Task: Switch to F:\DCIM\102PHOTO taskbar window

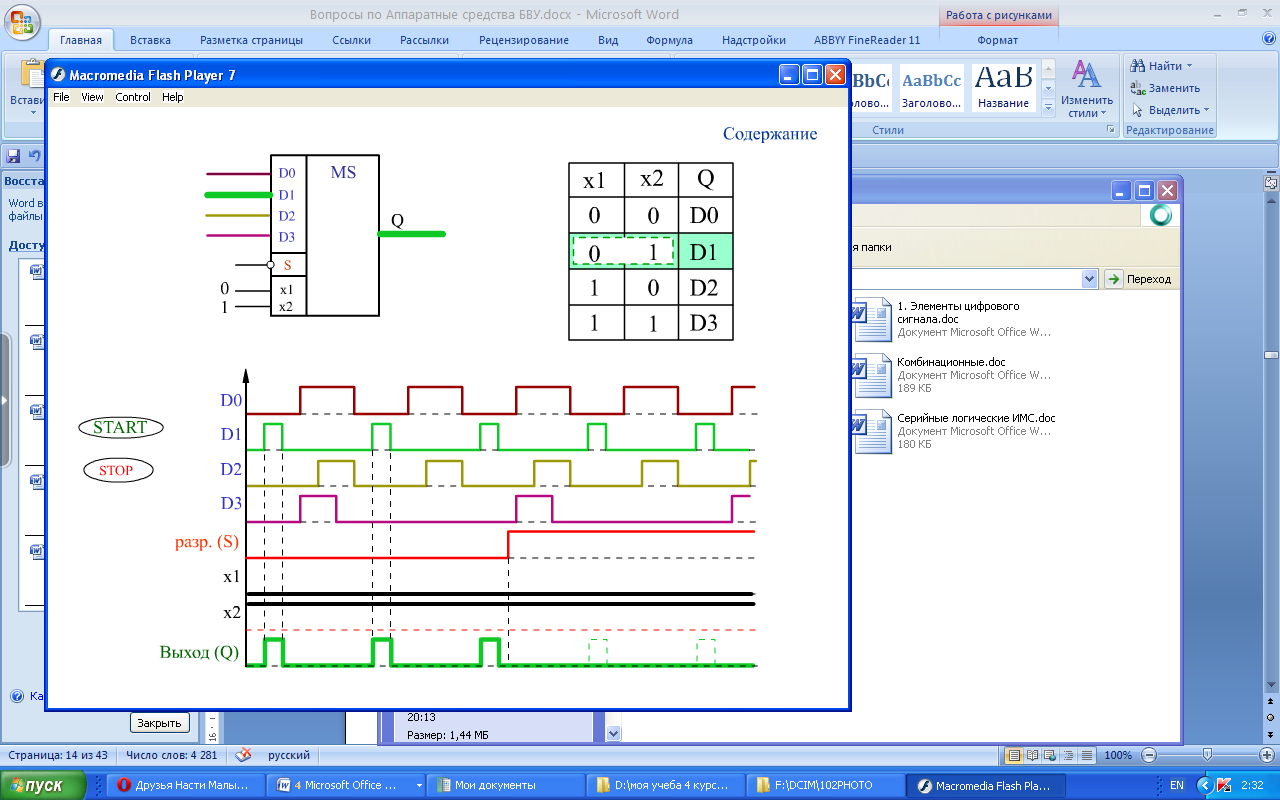Action: click(823, 785)
